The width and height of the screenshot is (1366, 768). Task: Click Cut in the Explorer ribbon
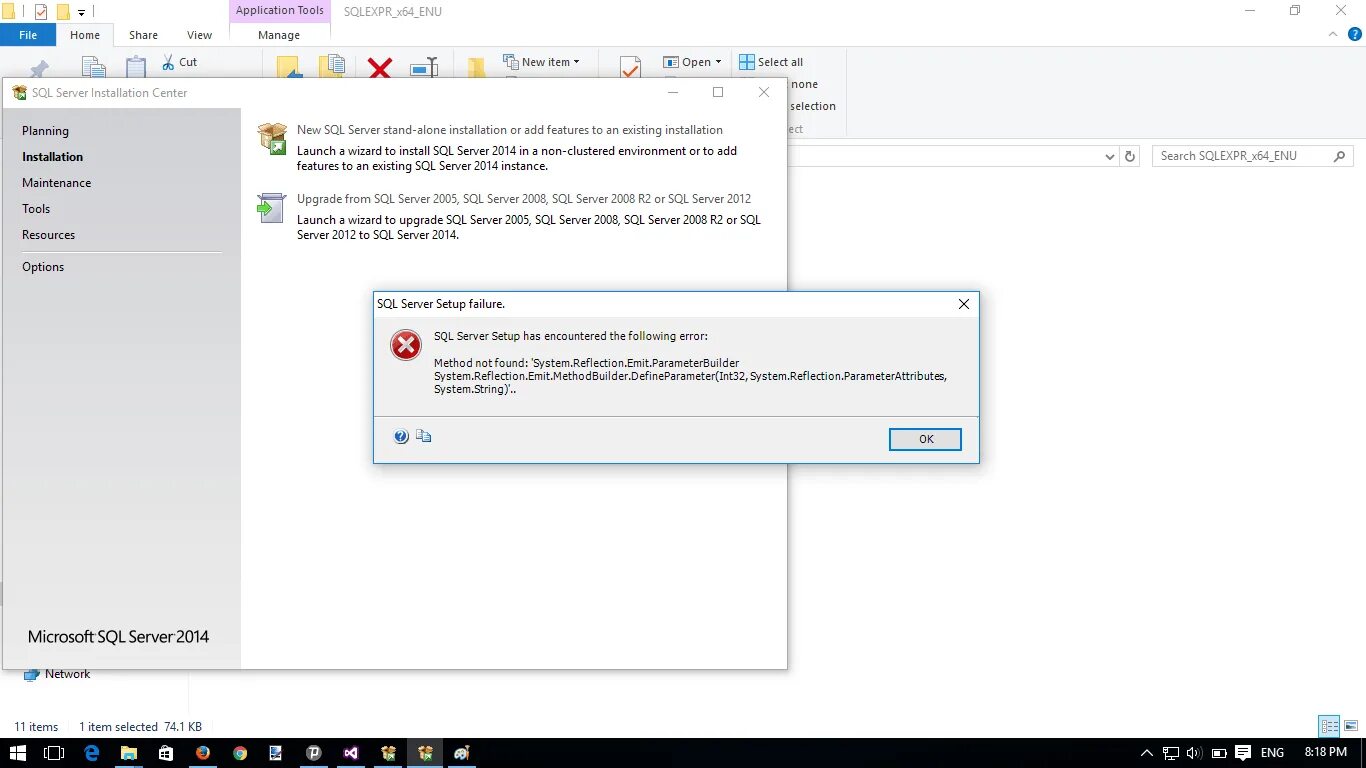click(179, 62)
